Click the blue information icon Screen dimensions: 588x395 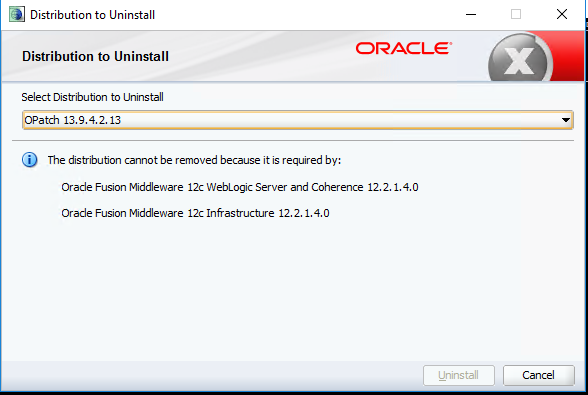tap(30, 160)
